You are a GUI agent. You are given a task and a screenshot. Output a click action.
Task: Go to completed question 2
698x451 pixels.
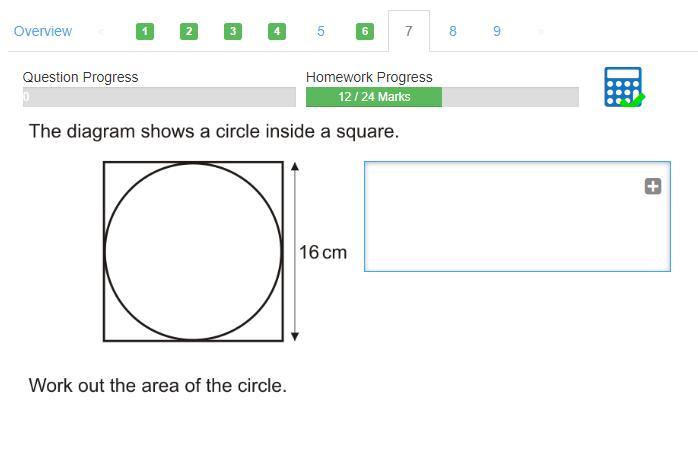(x=189, y=31)
